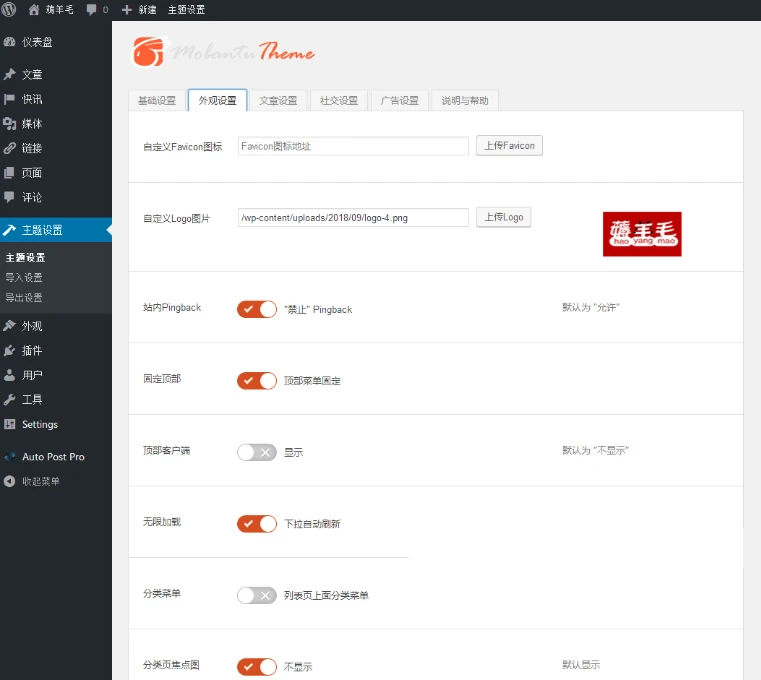The image size is (761, 680).
Task: Turn off the 无限加载 toggle
Action: coord(257,523)
